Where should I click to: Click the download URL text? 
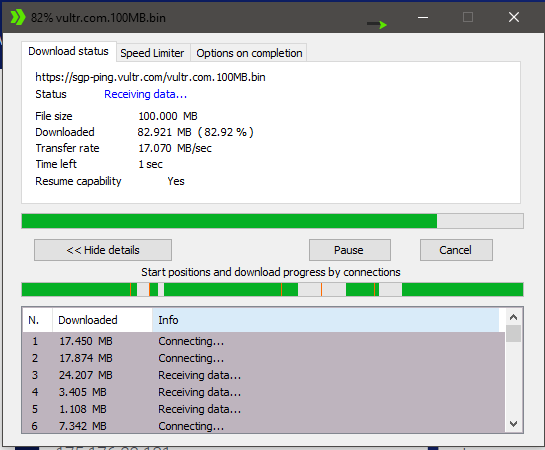tap(150, 77)
